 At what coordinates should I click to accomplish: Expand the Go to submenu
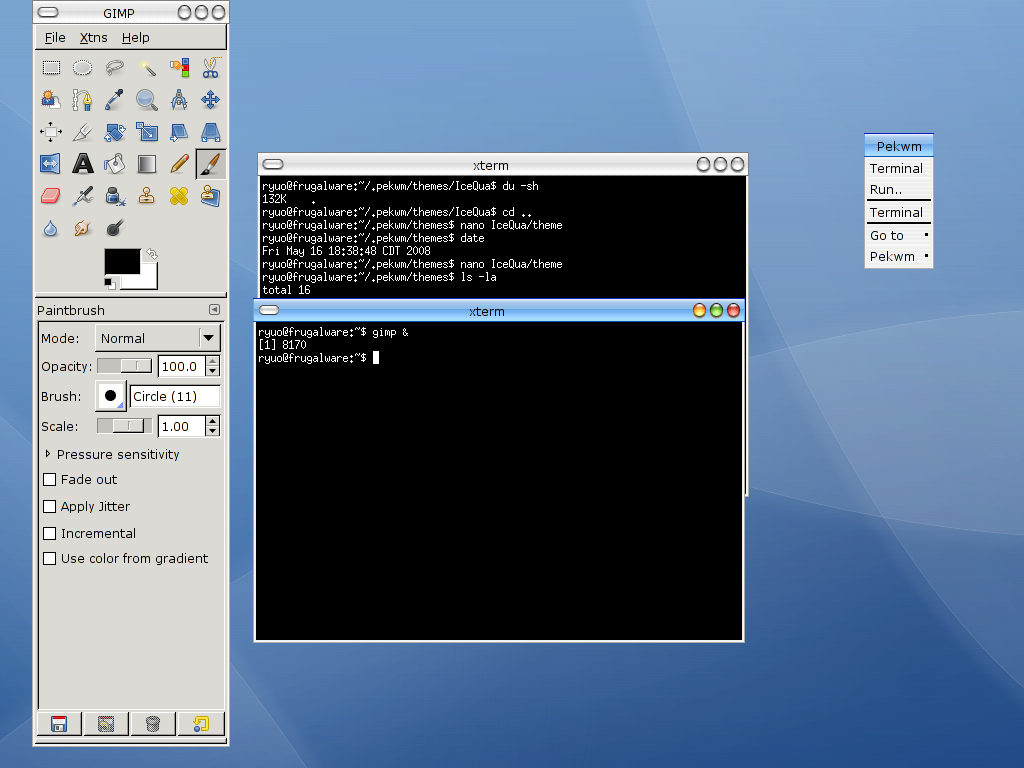899,235
